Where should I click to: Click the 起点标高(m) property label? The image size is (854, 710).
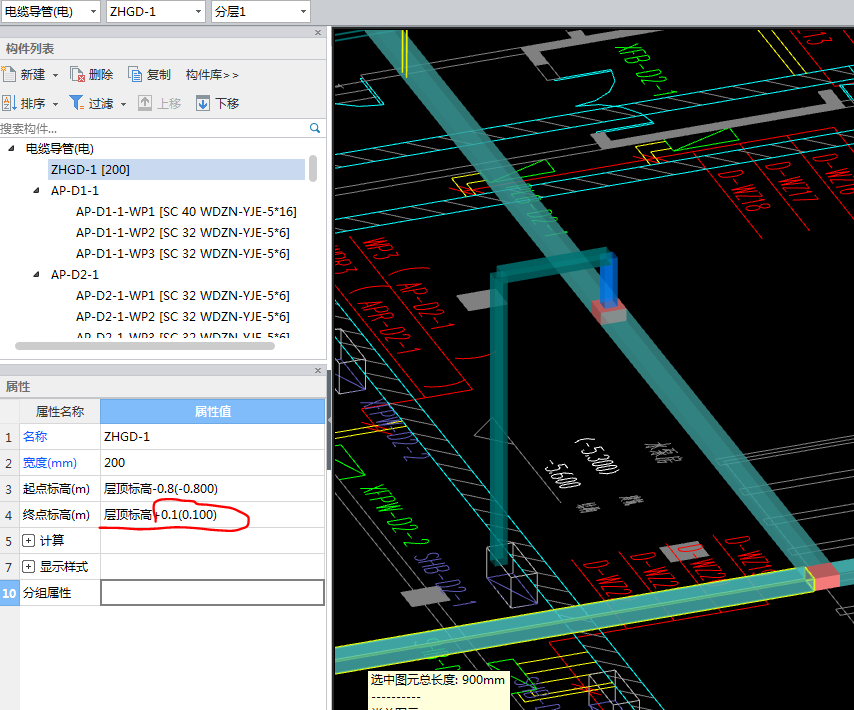56,489
